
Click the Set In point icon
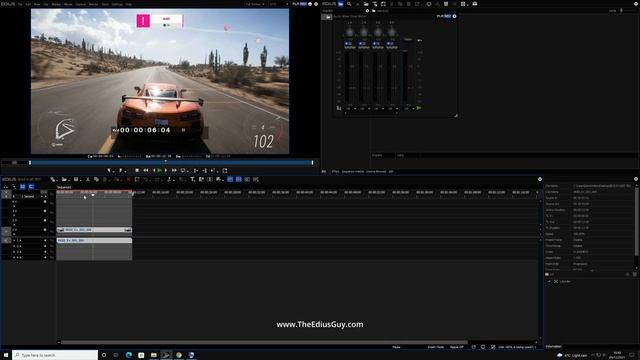coord(109,170)
